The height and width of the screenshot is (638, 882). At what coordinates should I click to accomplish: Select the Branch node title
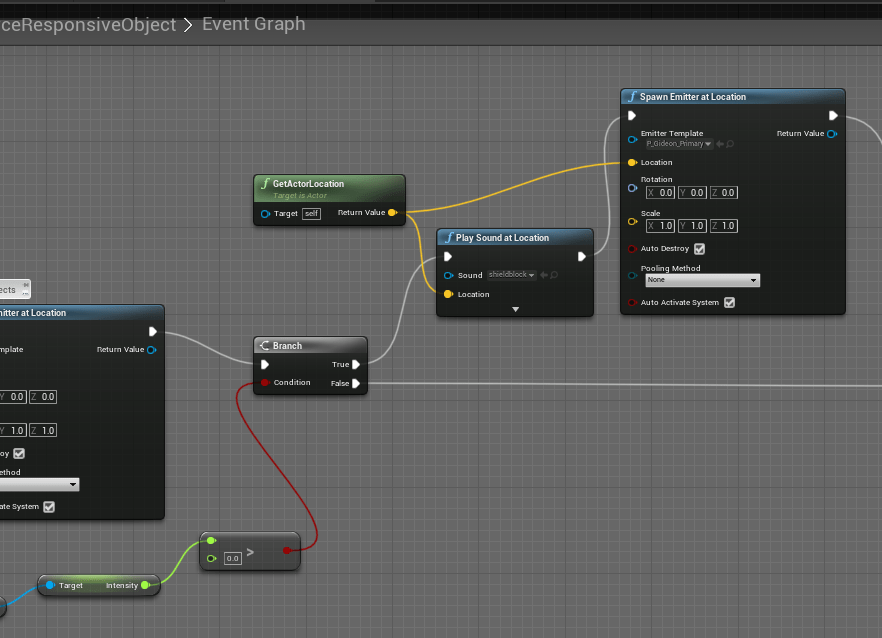click(x=288, y=346)
